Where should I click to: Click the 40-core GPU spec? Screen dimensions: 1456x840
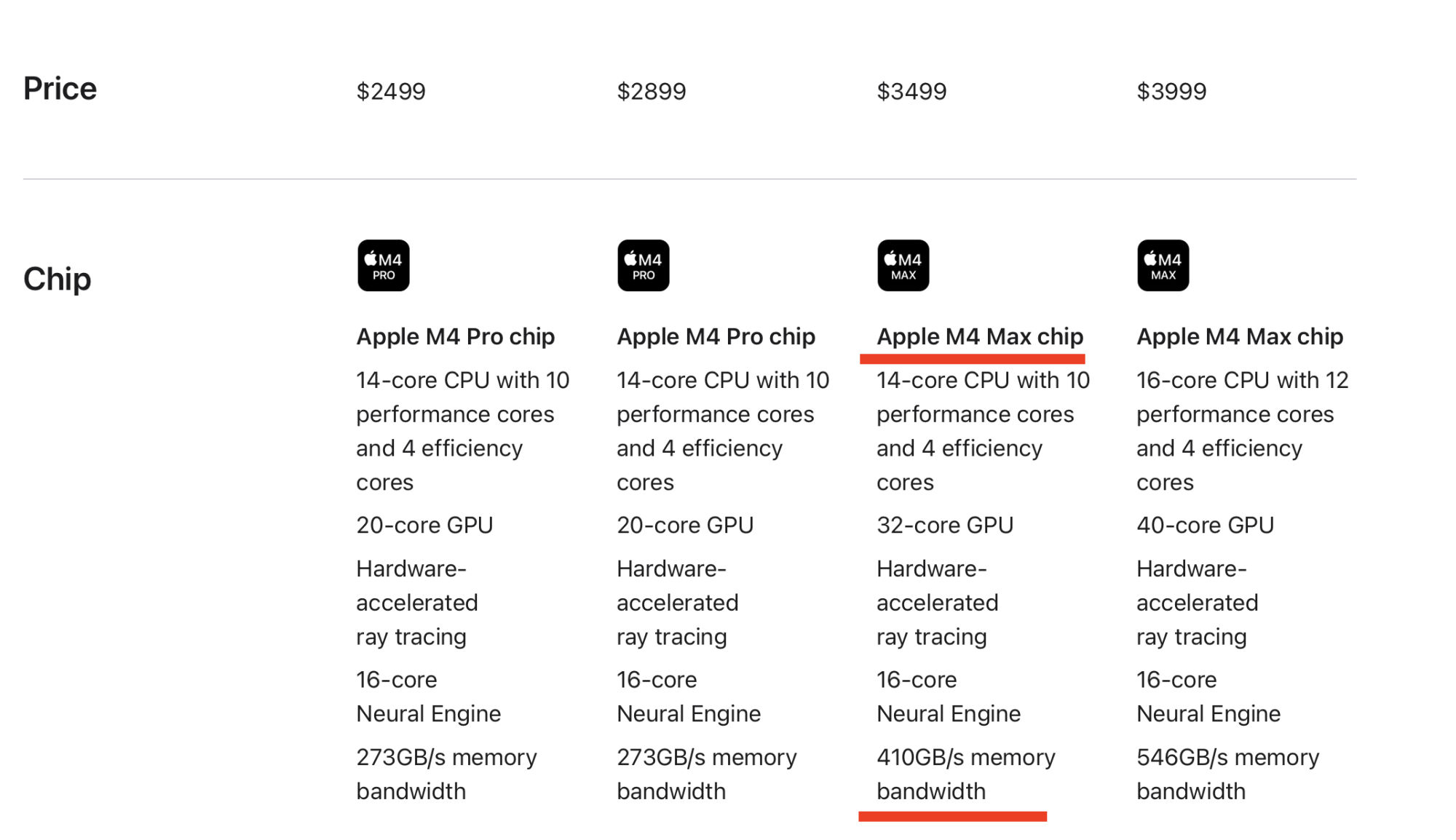(1205, 526)
